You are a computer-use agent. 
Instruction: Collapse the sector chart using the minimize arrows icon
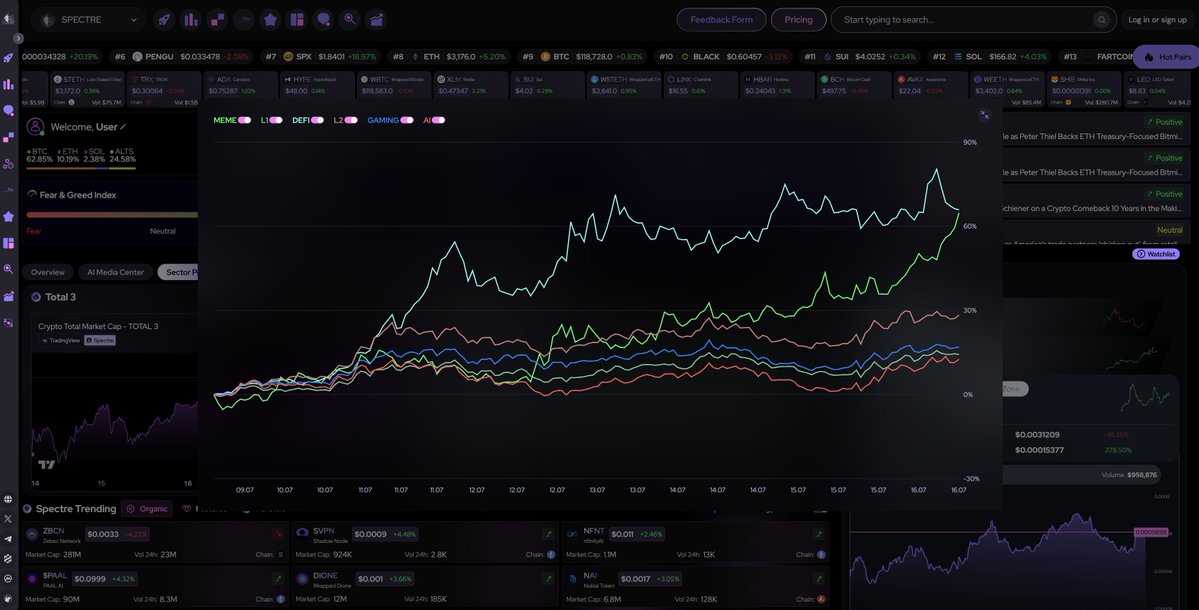[x=985, y=115]
